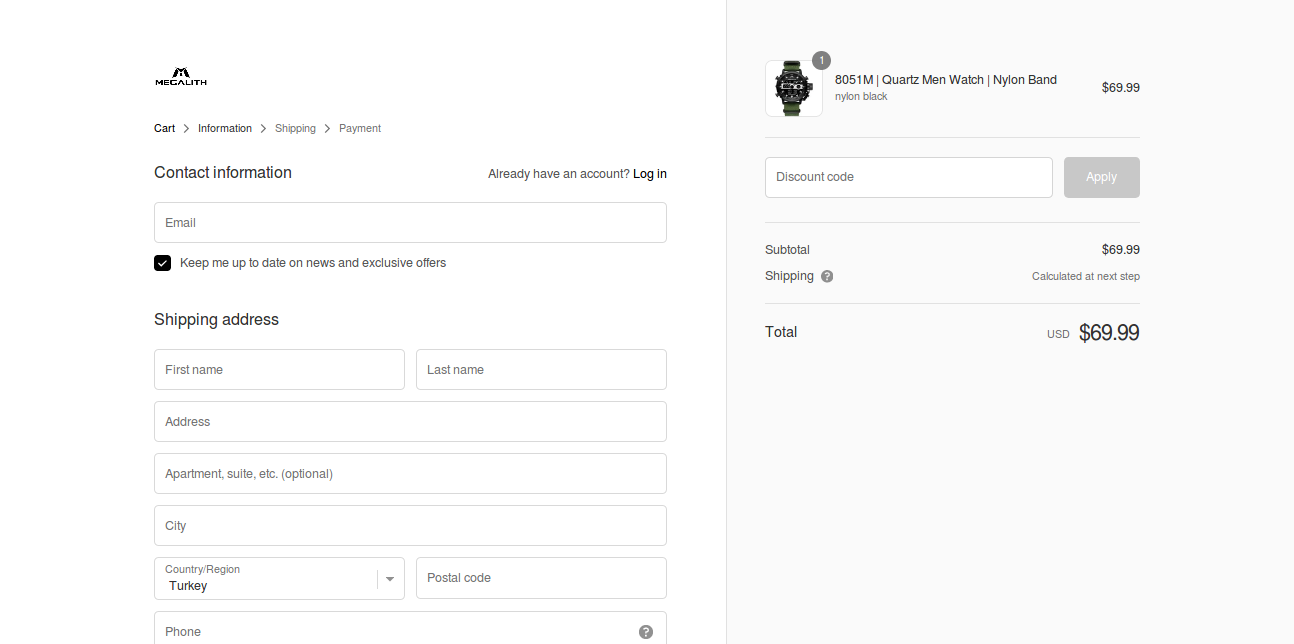
Task: Go to Cart breadcrumb
Action: pos(164,129)
